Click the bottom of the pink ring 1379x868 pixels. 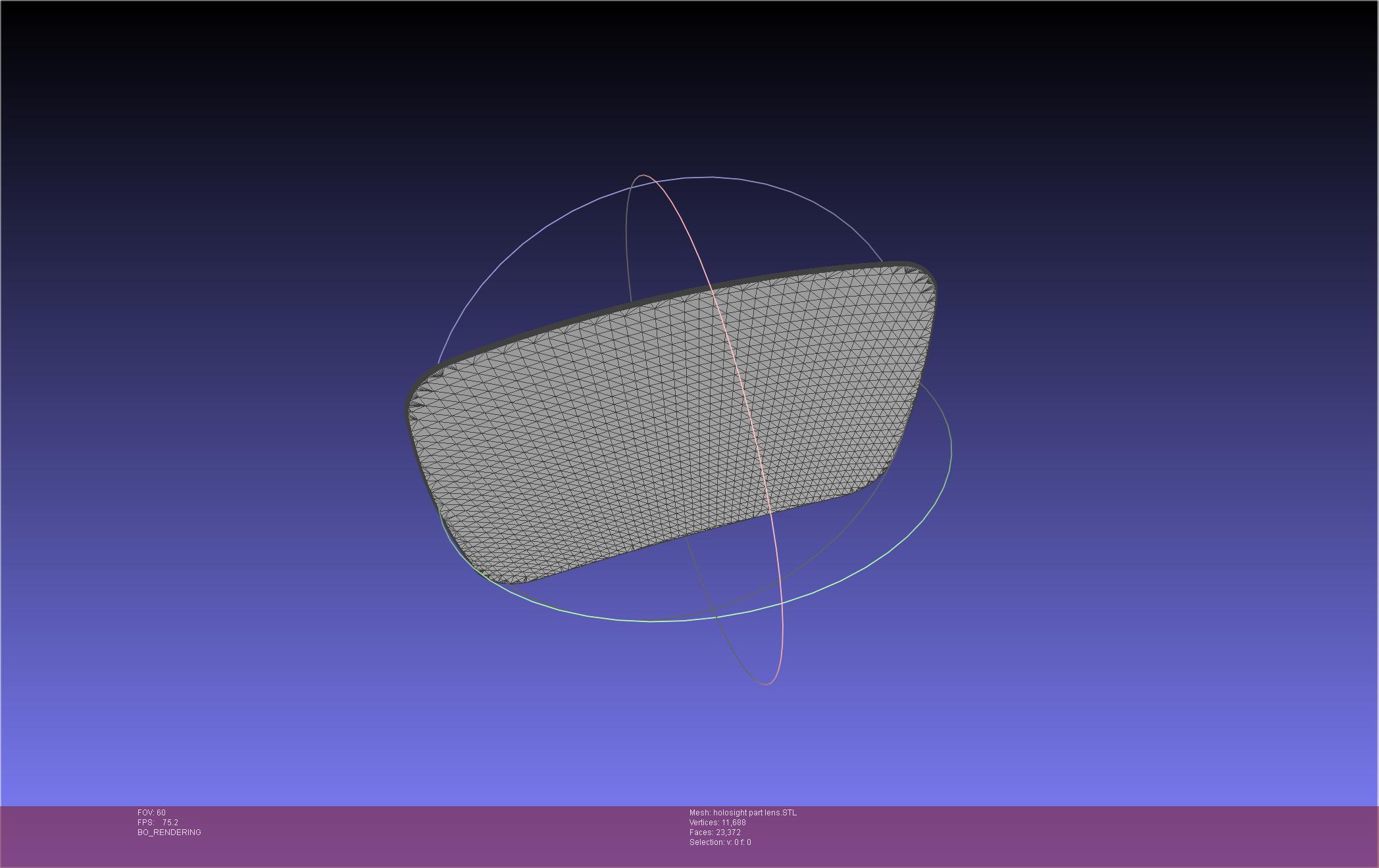(767, 684)
